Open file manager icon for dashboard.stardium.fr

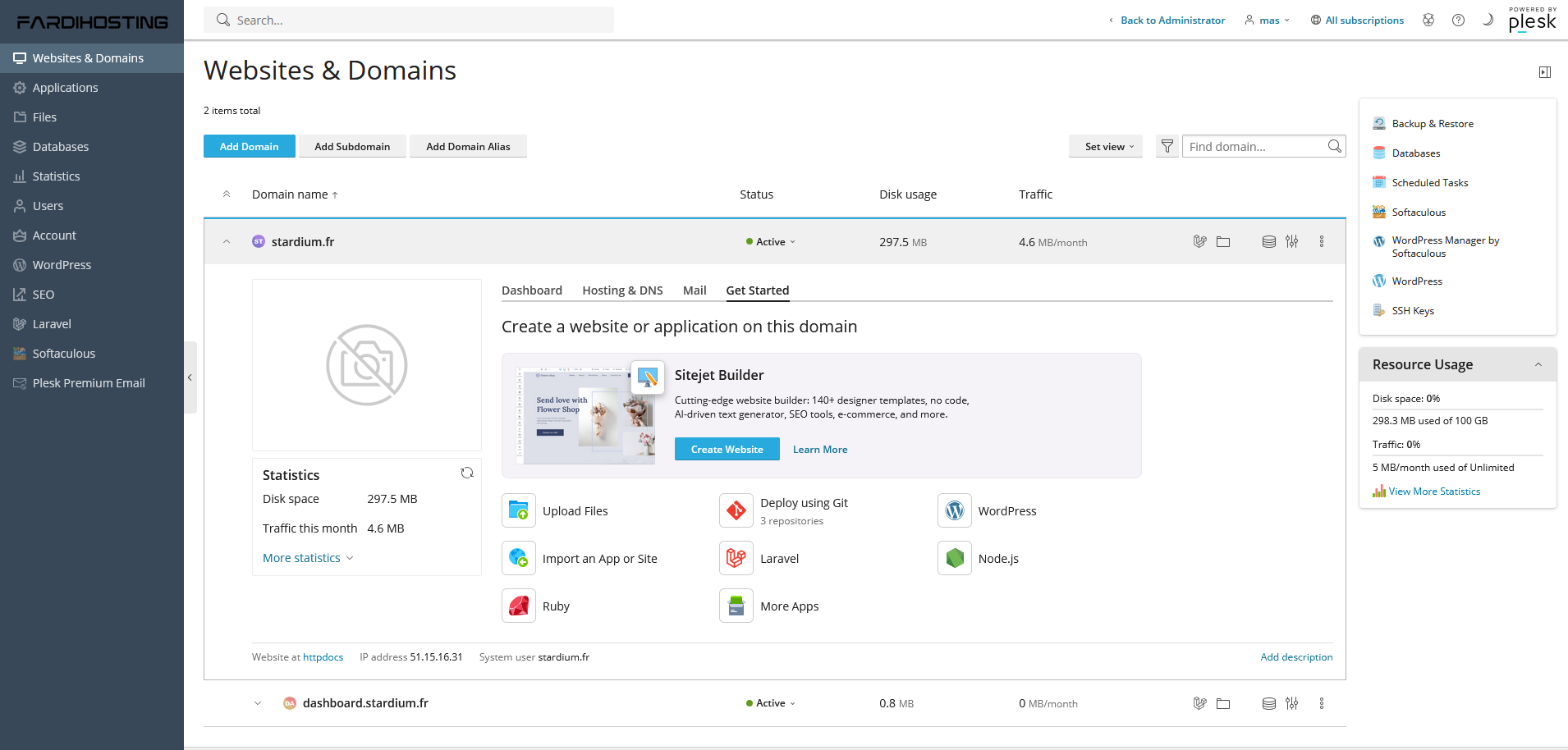tap(1223, 703)
